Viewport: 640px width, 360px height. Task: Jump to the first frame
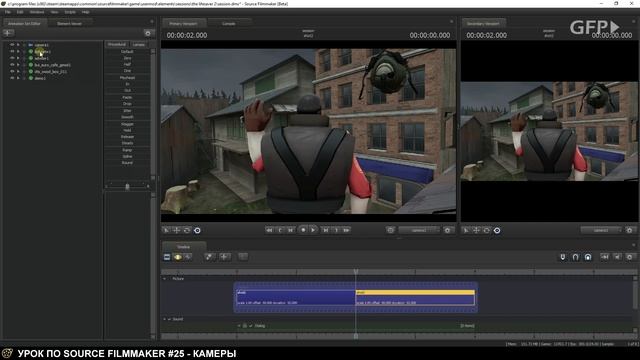(269, 230)
